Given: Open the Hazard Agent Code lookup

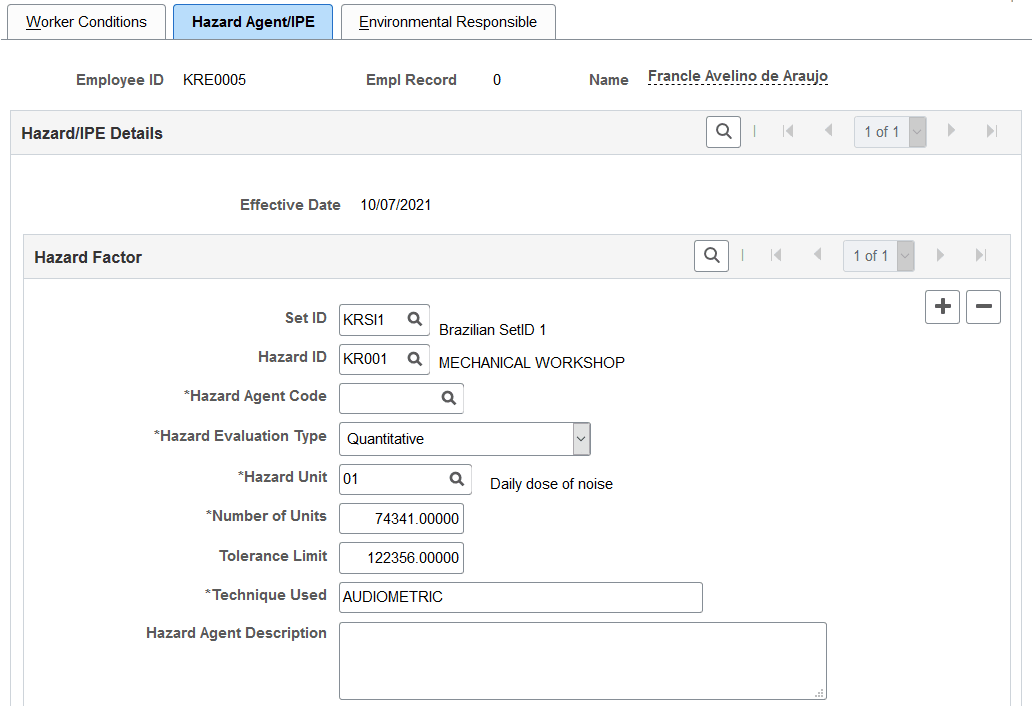Looking at the screenshot, I should tap(449, 397).
